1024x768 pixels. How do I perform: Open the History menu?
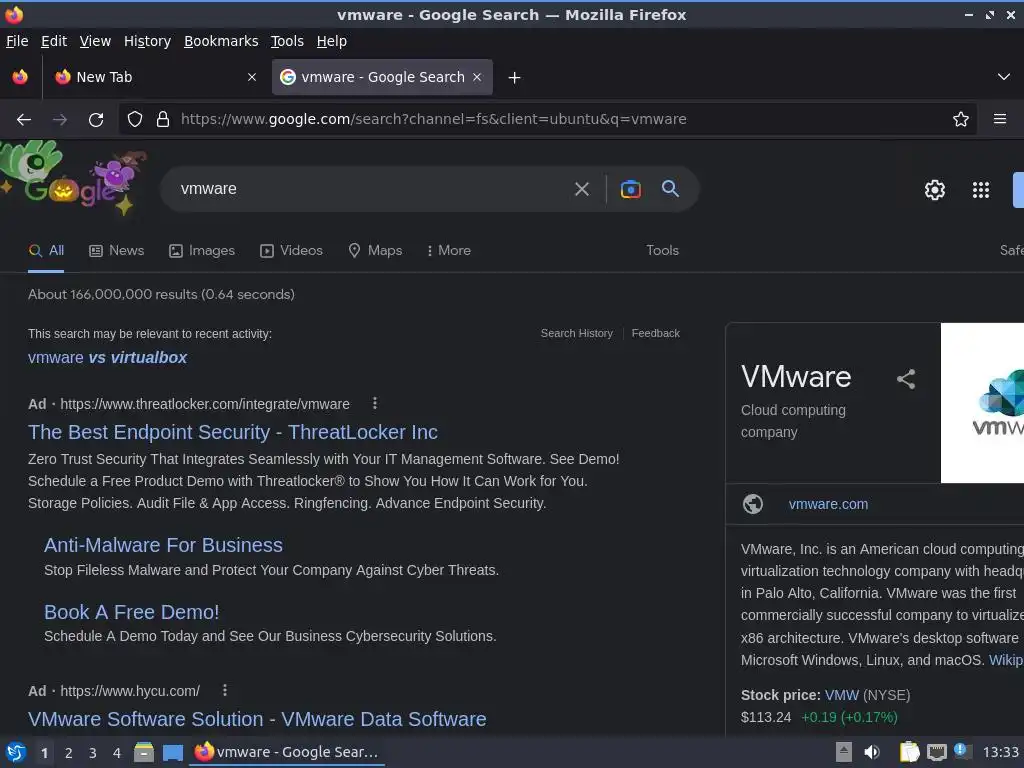(147, 41)
